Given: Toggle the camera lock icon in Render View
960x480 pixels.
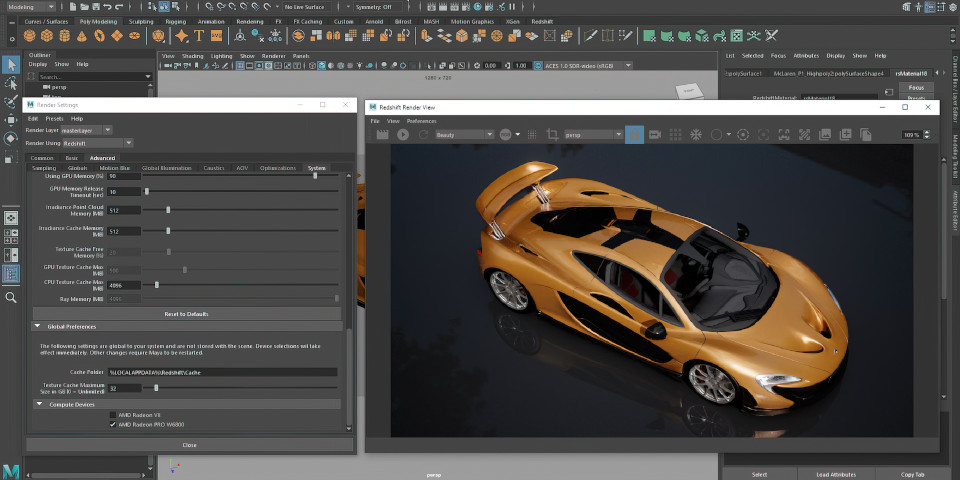Looking at the screenshot, I should pyautogui.click(x=634, y=134).
